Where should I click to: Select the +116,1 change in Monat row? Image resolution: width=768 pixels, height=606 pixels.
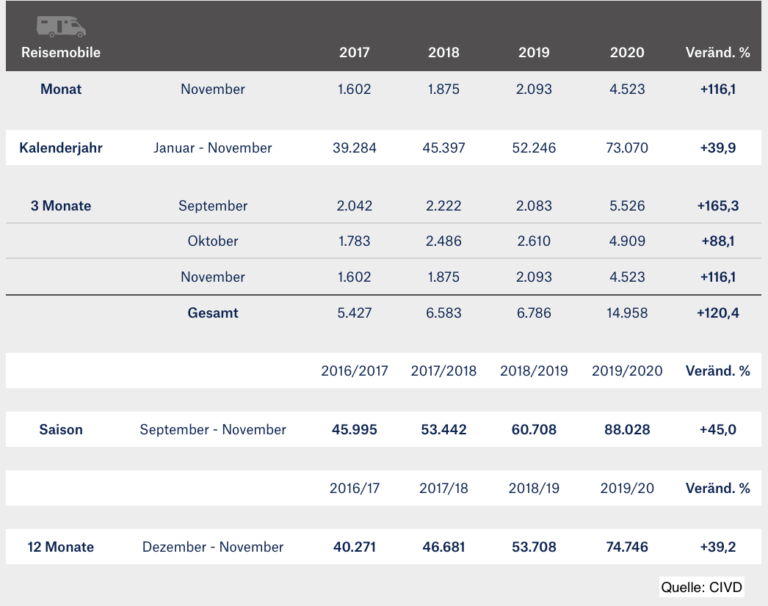pyautogui.click(x=718, y=89)
